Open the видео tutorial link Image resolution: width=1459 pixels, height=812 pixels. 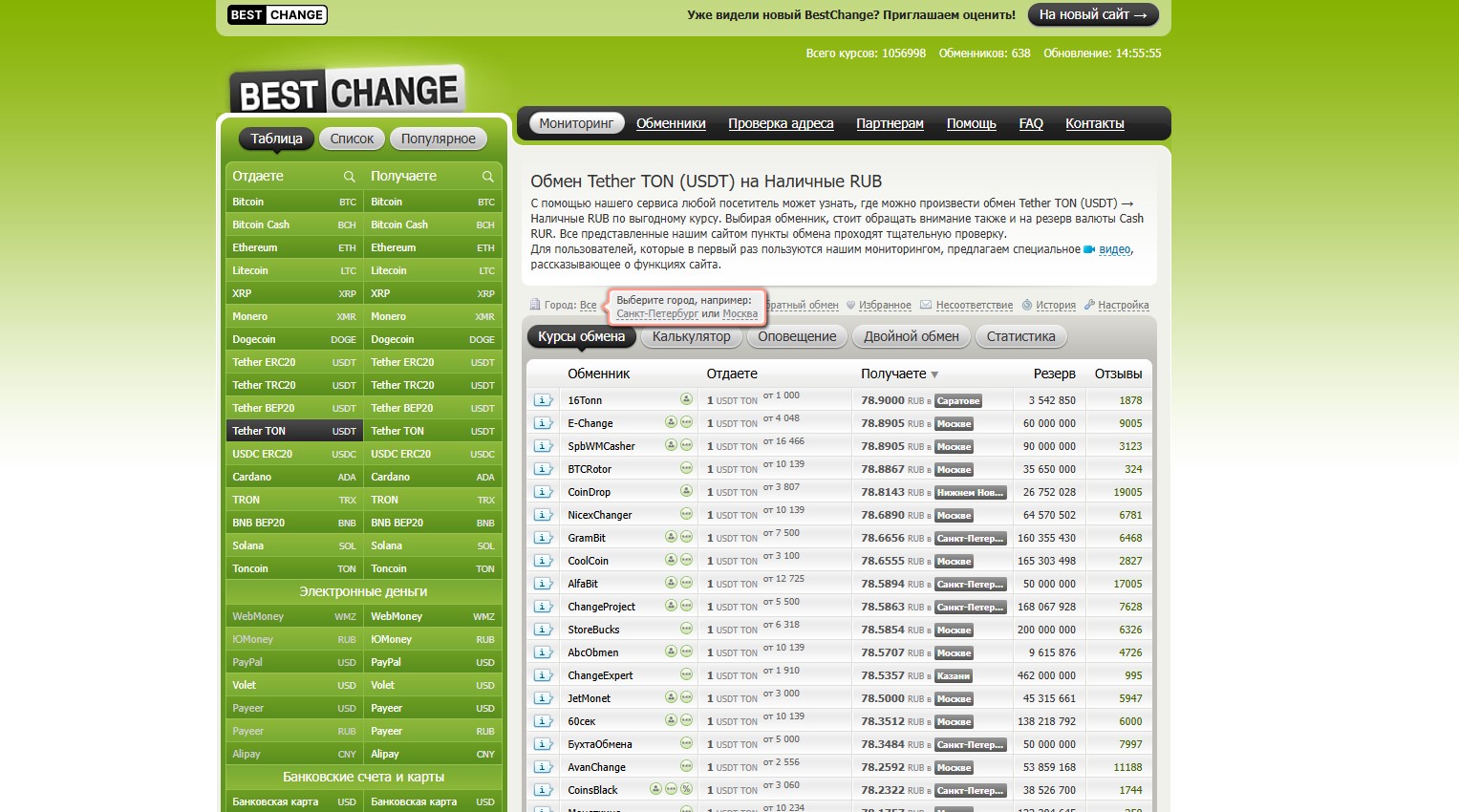pyautogui.click(x=1115, y=249)
